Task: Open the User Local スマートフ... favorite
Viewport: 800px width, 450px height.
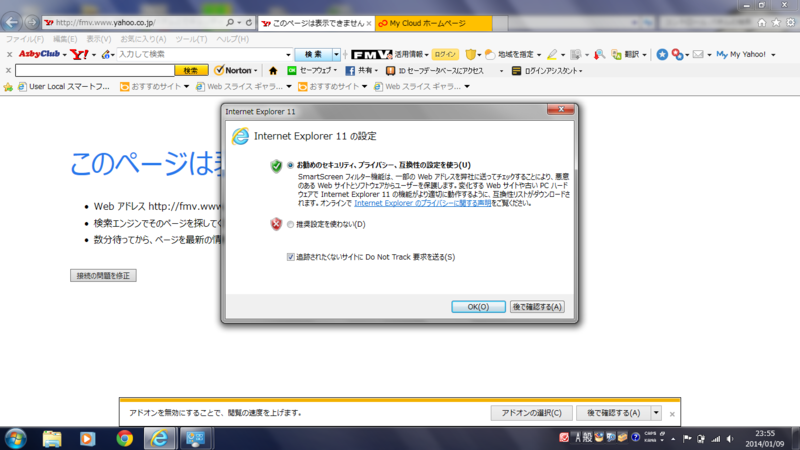Action: [64, 87]
